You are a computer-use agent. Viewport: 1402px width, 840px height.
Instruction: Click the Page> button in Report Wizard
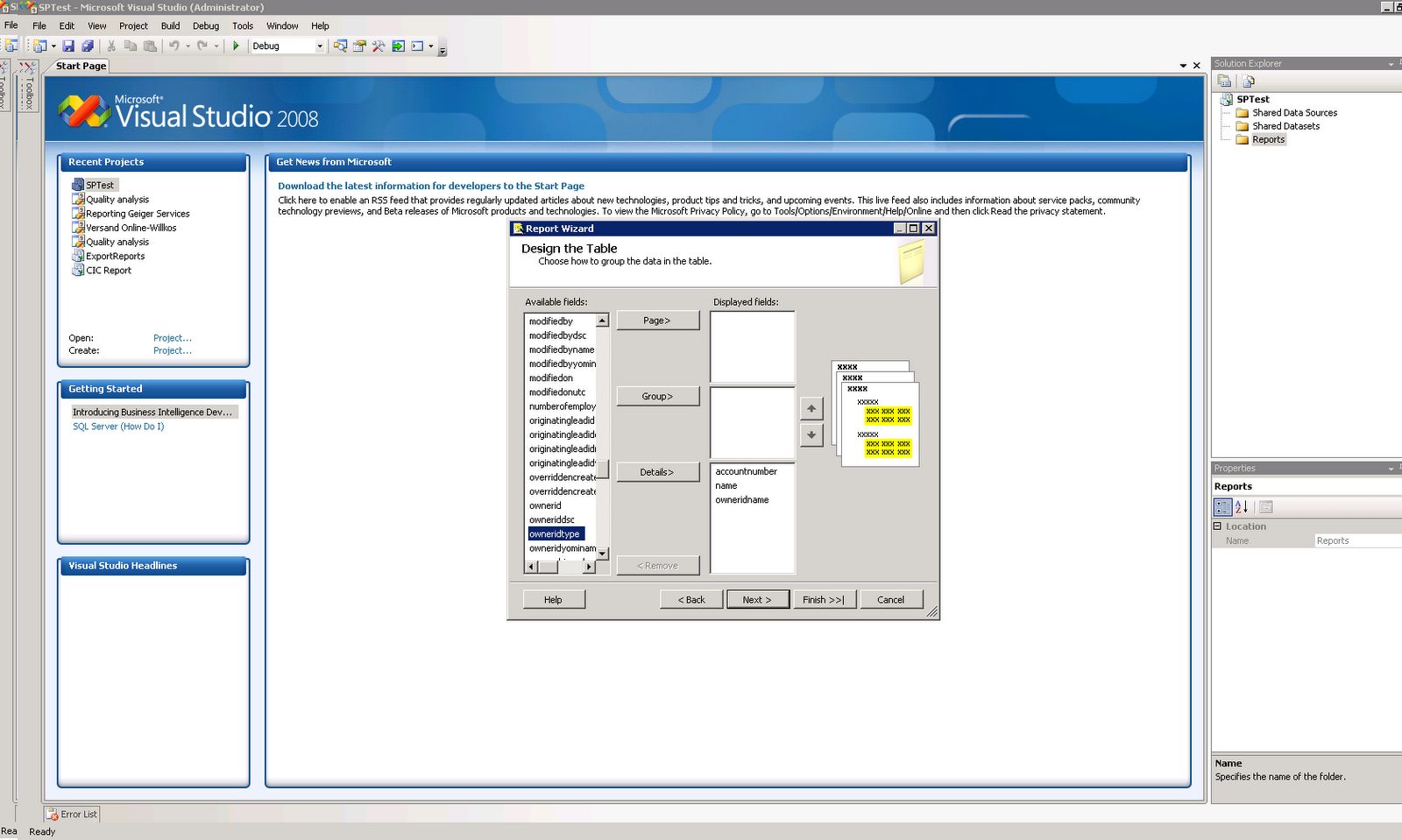(x=658, y=321)
